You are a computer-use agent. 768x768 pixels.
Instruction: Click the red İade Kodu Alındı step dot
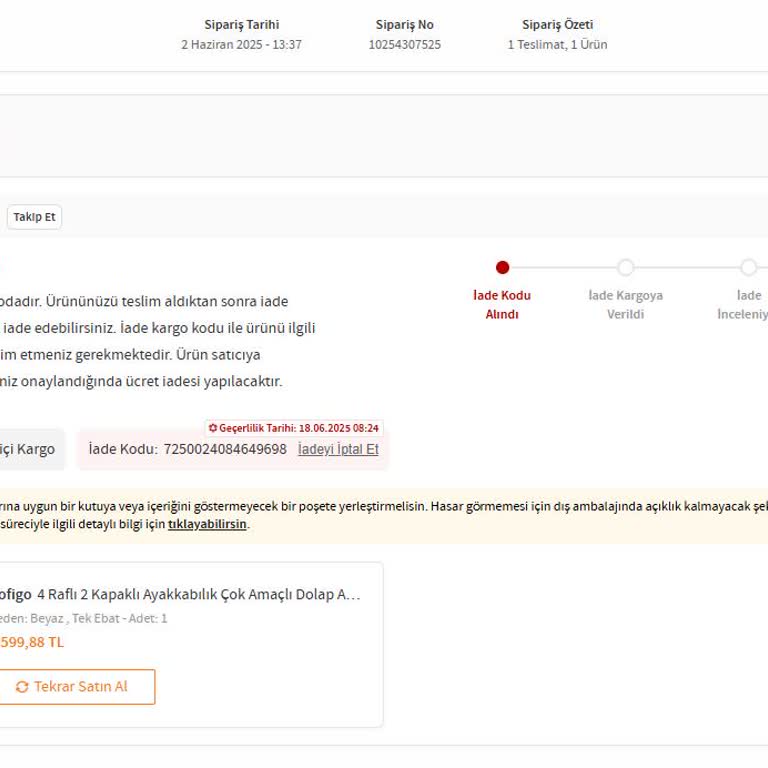click(502, 267)
